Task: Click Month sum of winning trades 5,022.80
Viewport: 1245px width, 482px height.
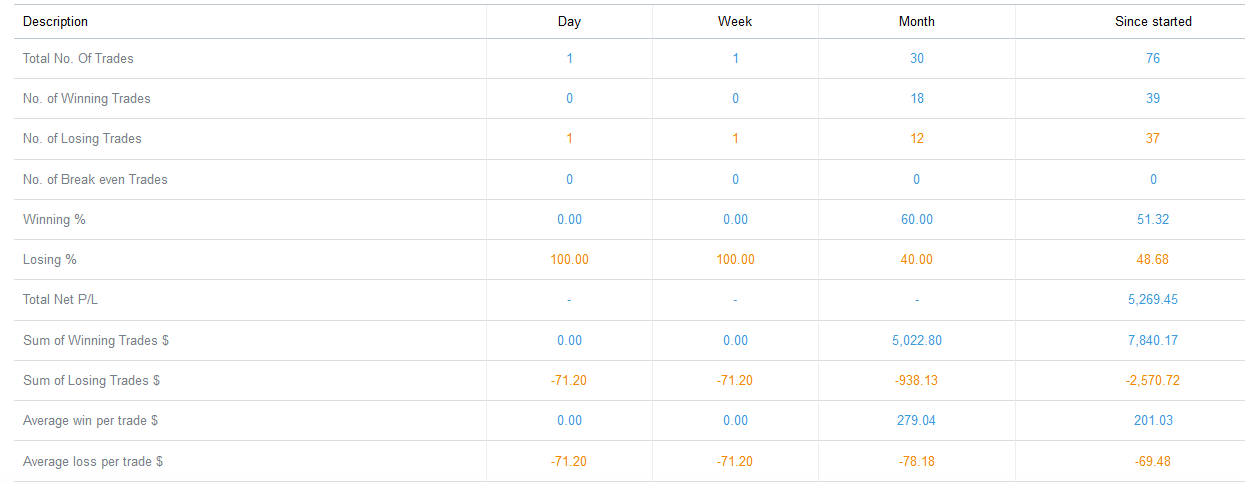Action: point(917,340)
